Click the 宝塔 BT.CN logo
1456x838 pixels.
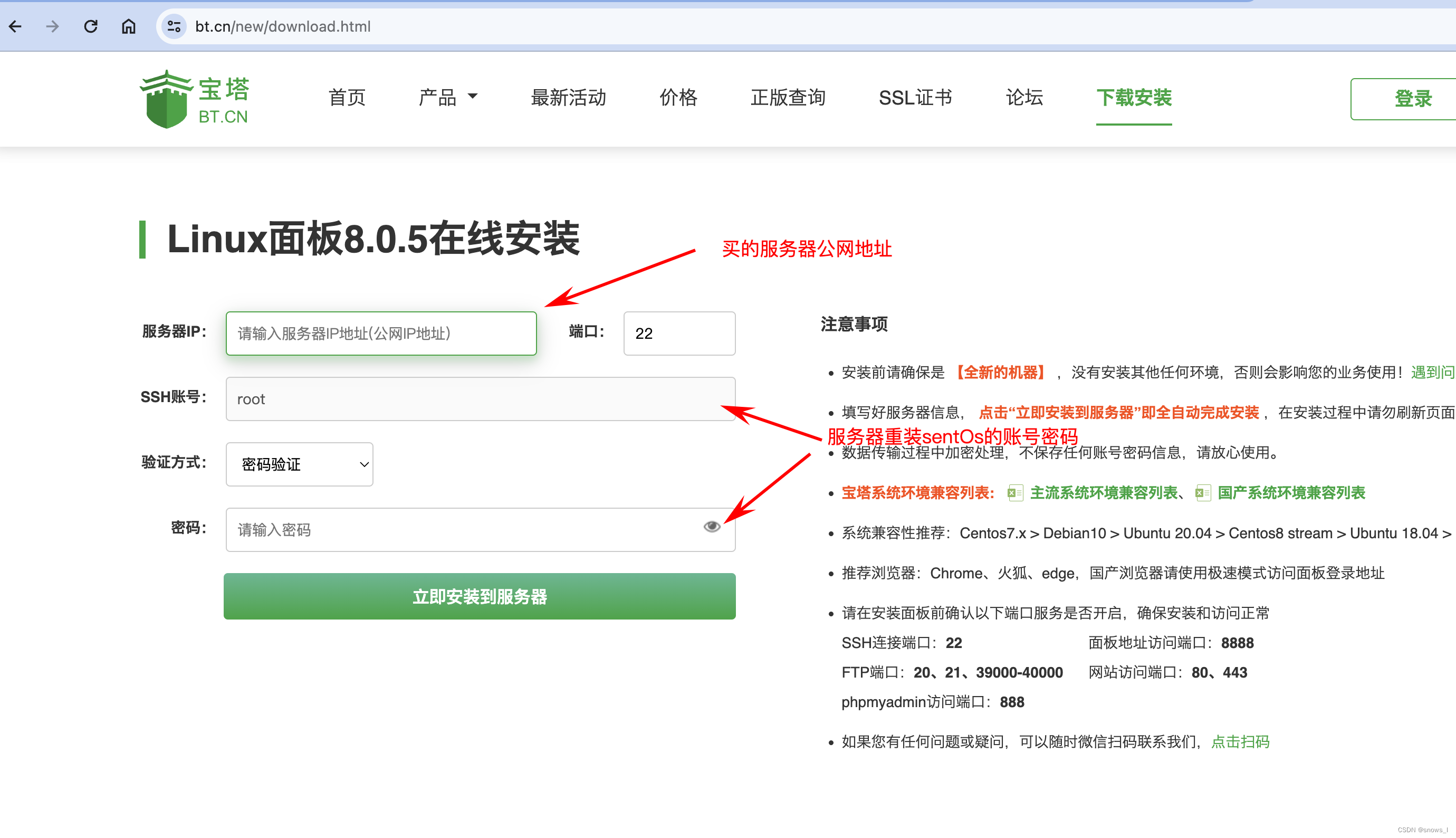(195, 99)
